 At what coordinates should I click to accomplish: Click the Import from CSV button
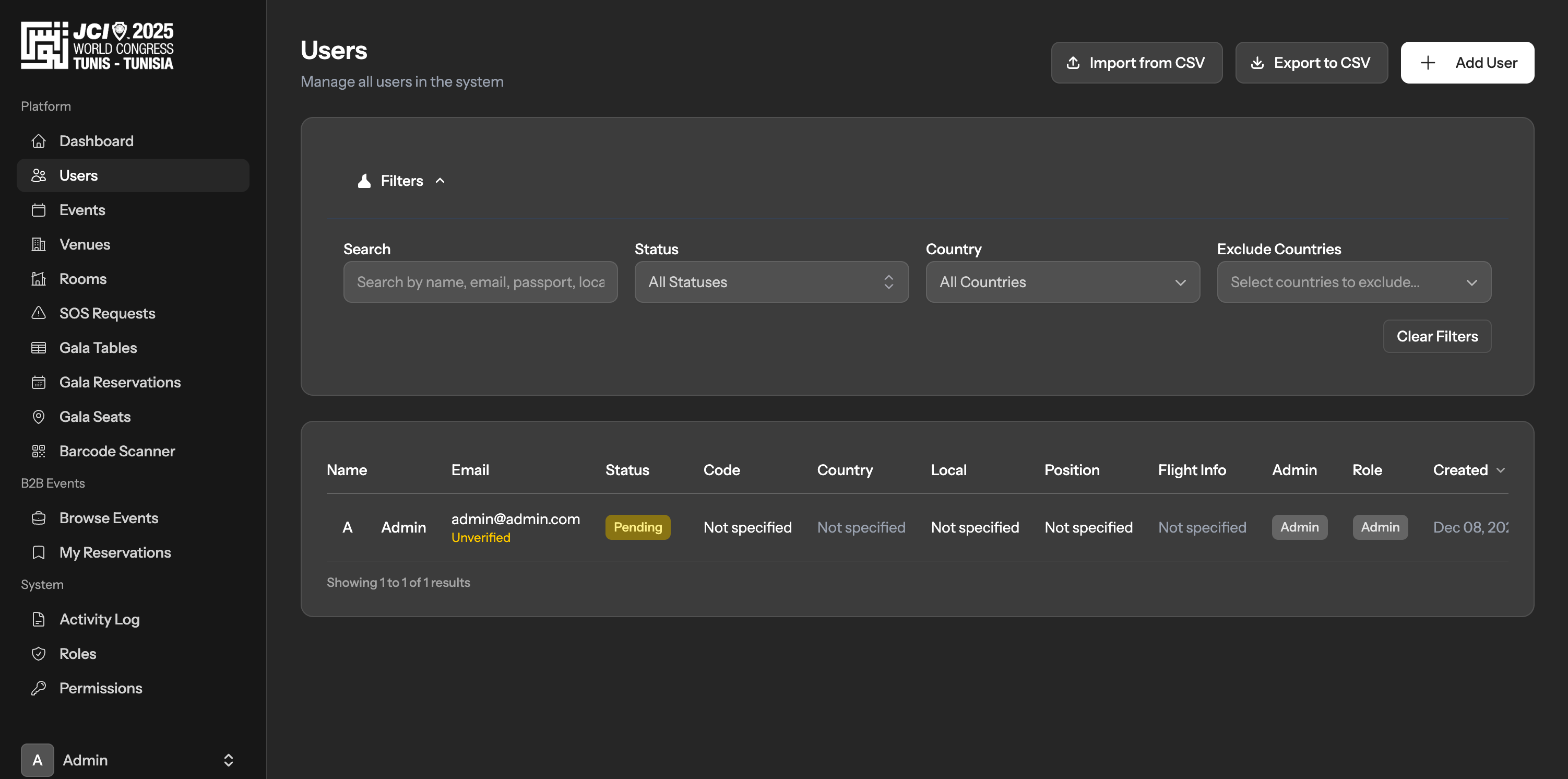[x=1136, y=63]
